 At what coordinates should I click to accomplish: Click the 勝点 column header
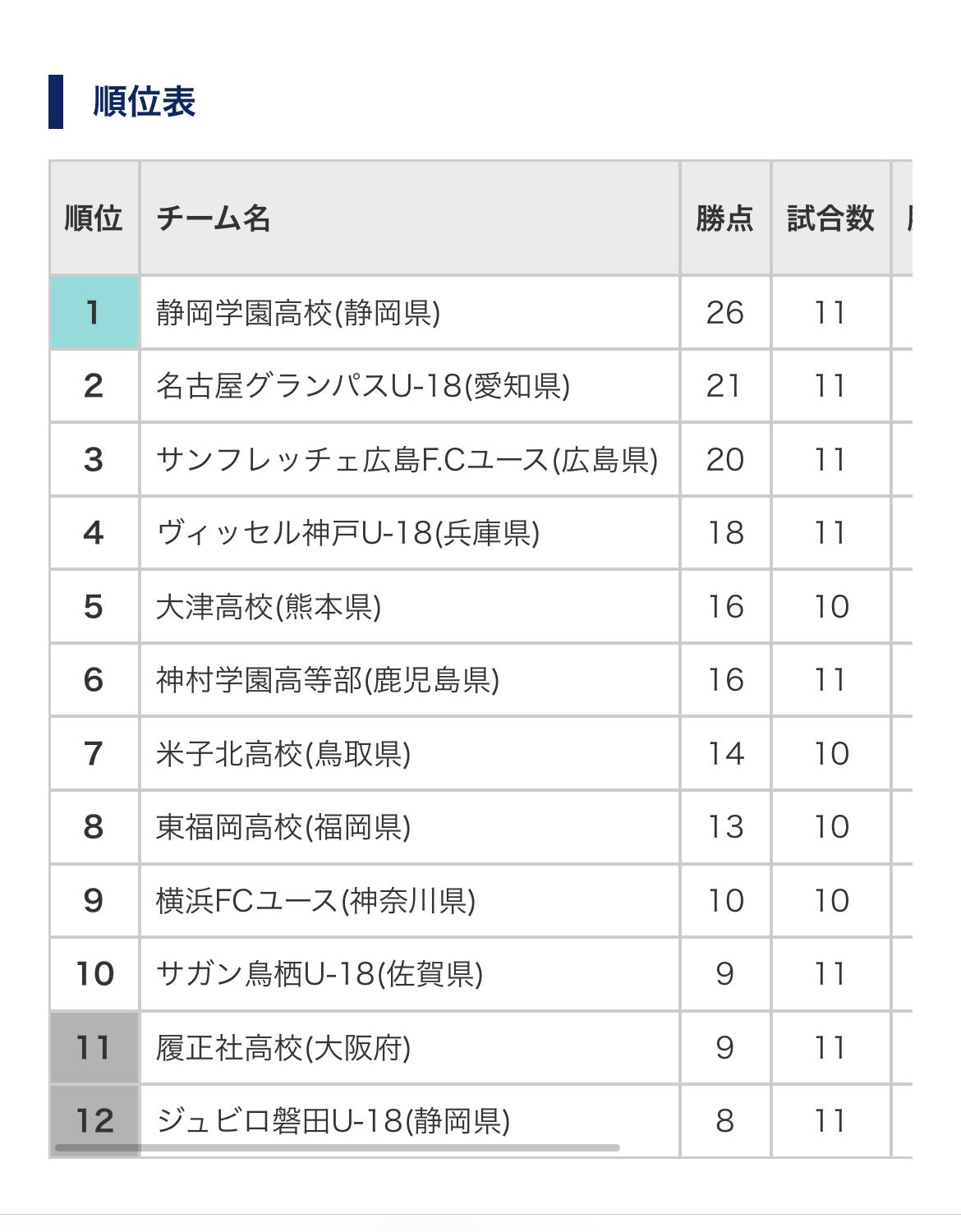tap(724, 218)
